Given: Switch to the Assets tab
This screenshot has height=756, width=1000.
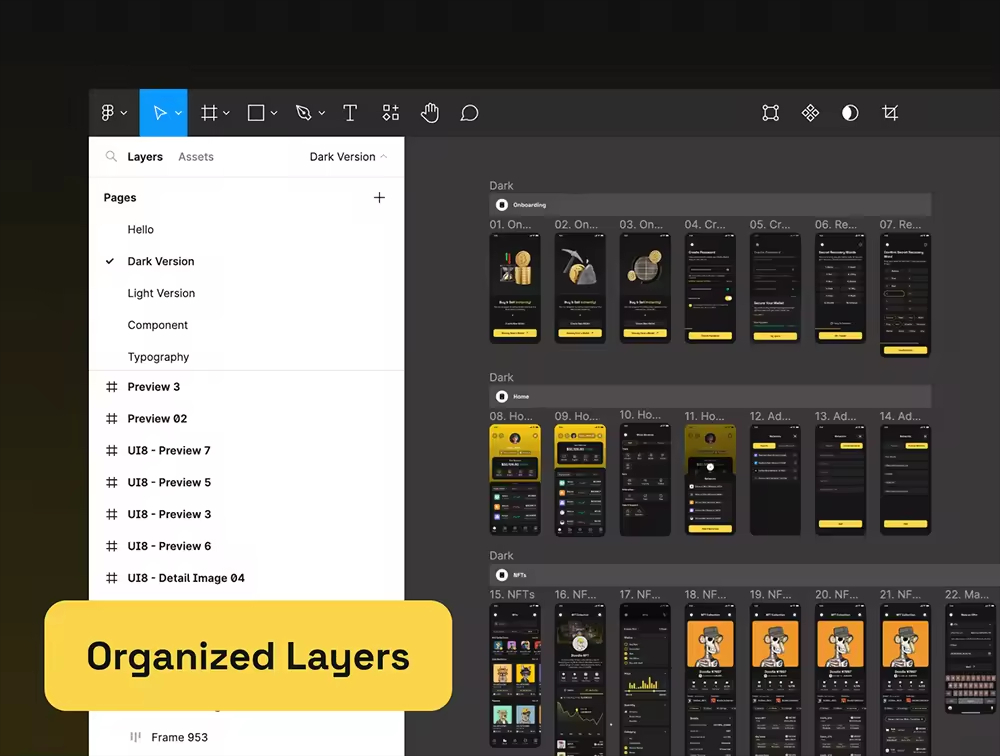Looking at the screenshot, I should [x=196, y=157].
